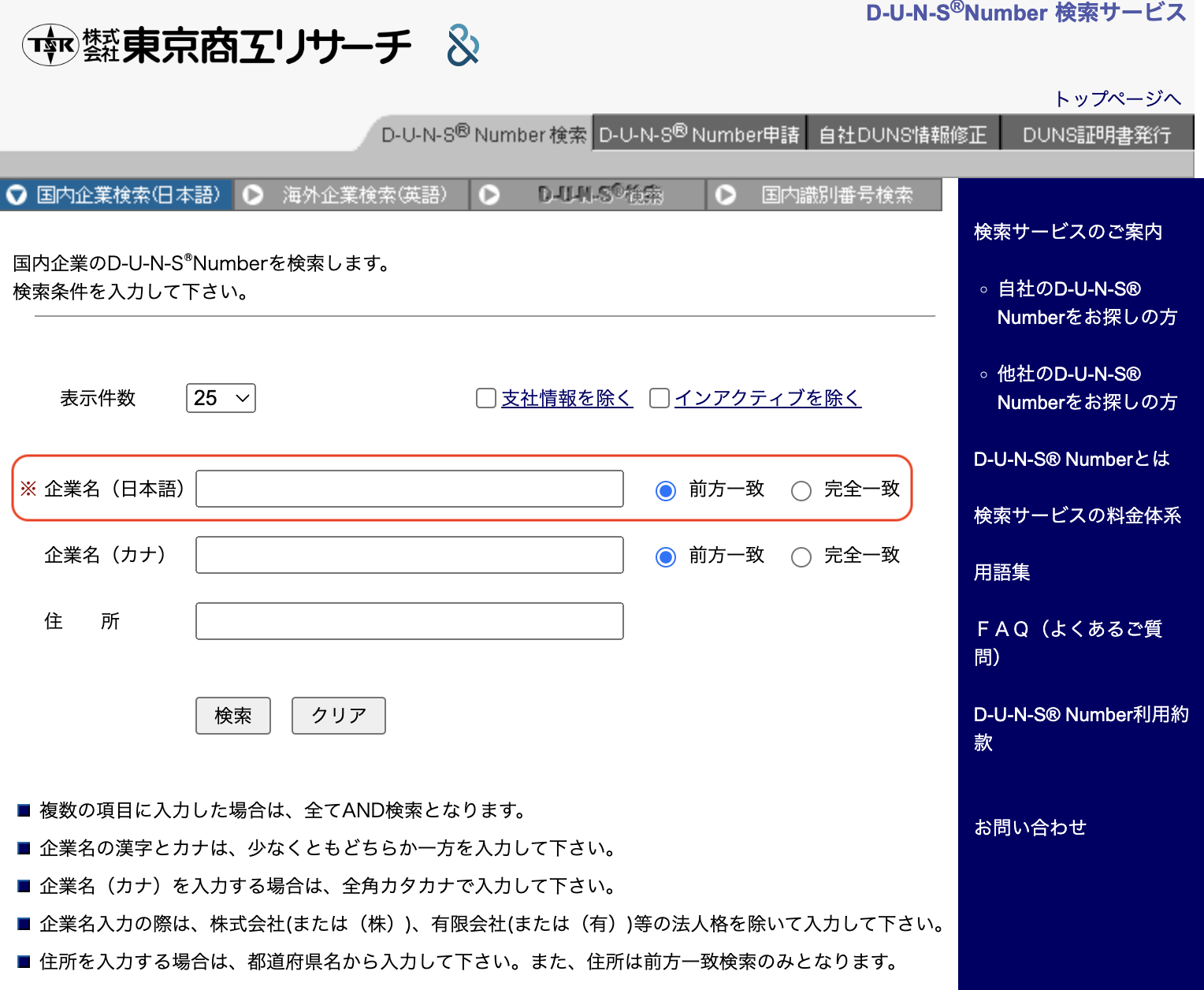Open 検索サービスの料金体系 link

click(1077, 515)
